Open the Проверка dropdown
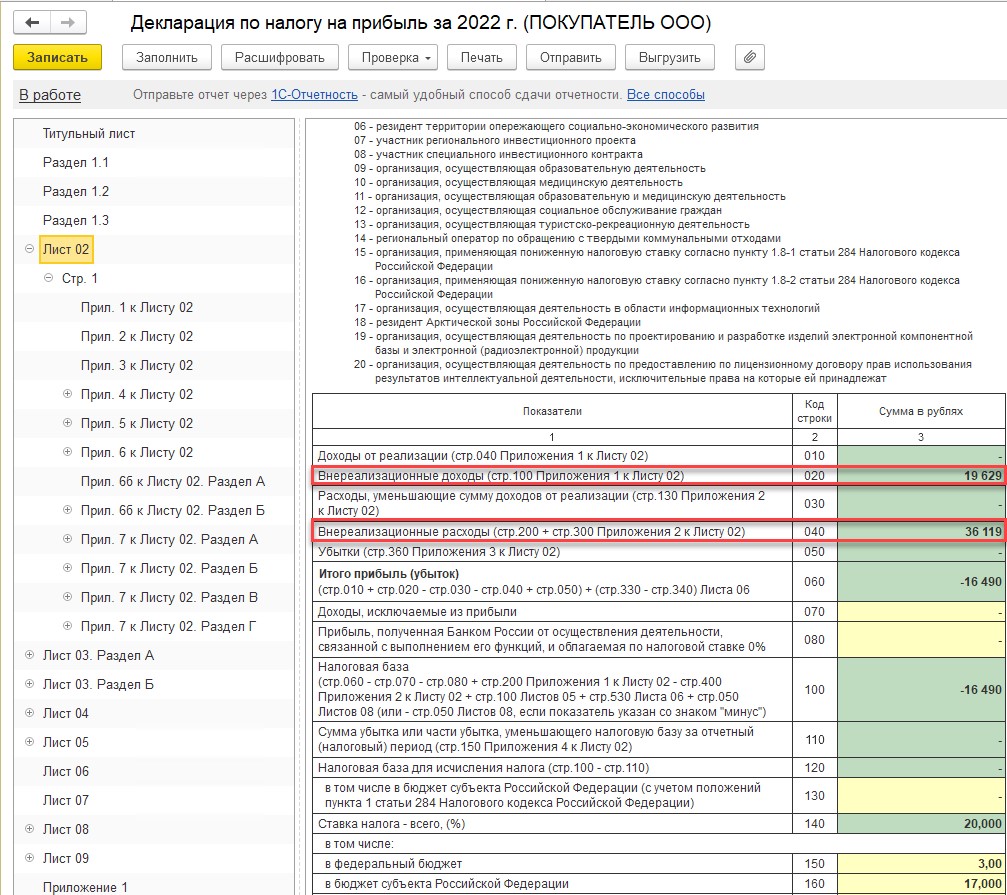This screenshot has height=895, width=1007. 393,57
